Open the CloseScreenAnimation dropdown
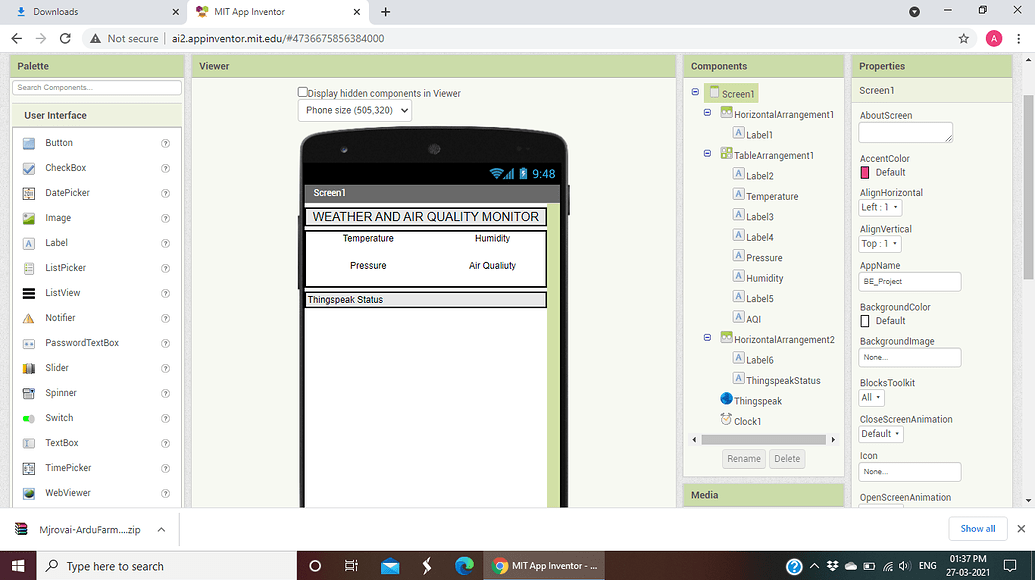1035x580 pixels. point(880,434)
